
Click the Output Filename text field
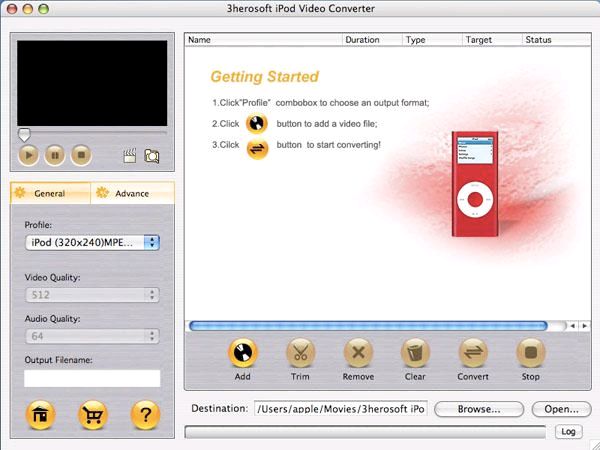[92, 378]
